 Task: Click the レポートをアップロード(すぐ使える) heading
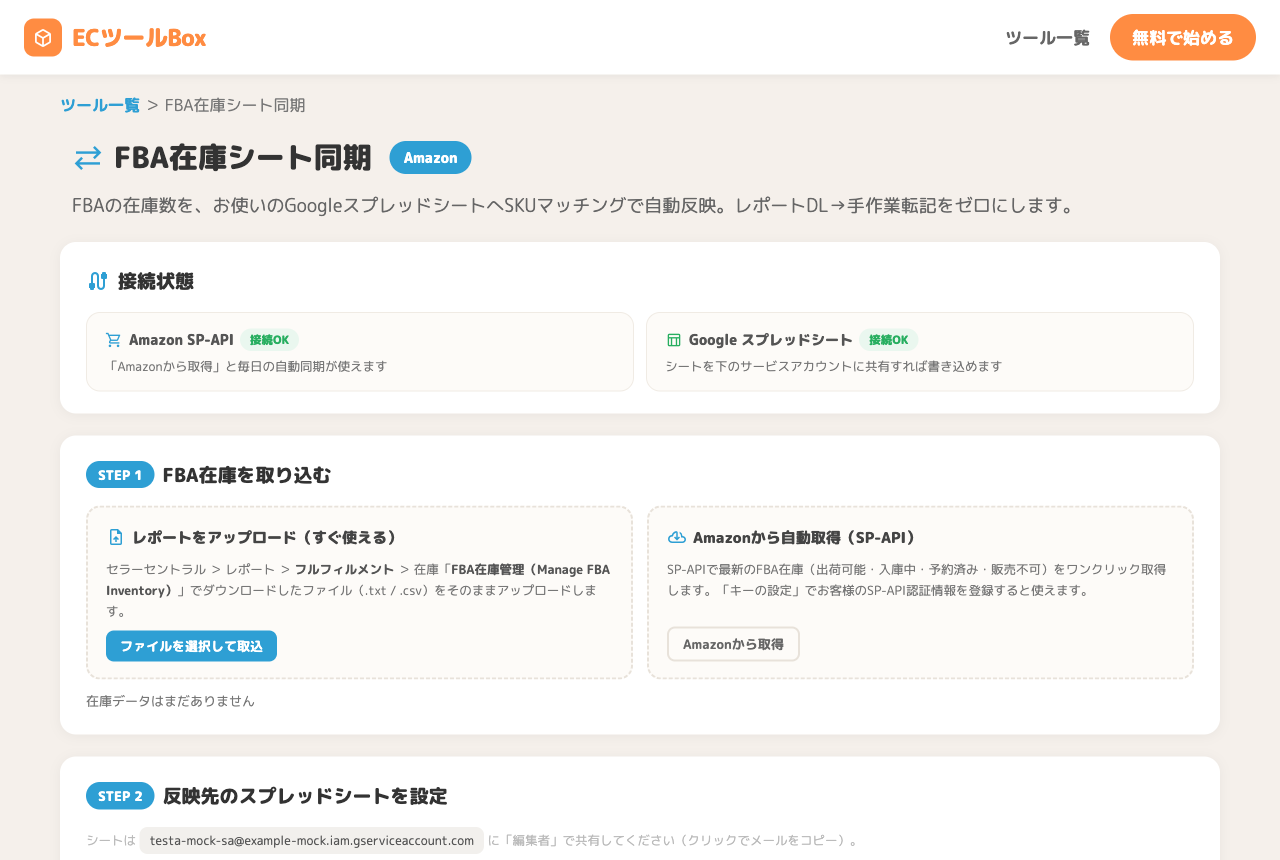(265, 537)
